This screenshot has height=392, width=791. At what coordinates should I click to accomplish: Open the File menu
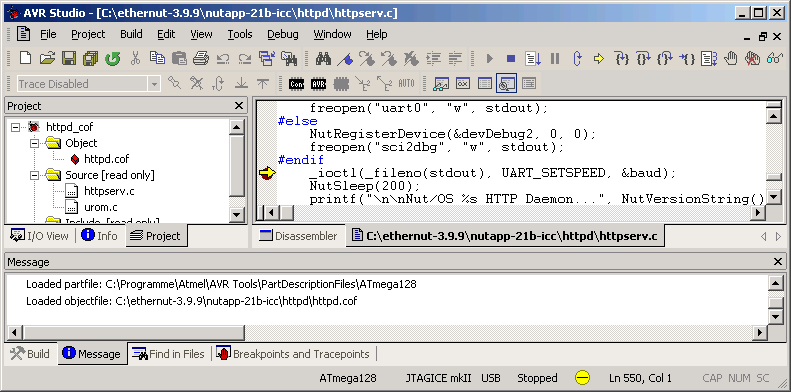48,34
